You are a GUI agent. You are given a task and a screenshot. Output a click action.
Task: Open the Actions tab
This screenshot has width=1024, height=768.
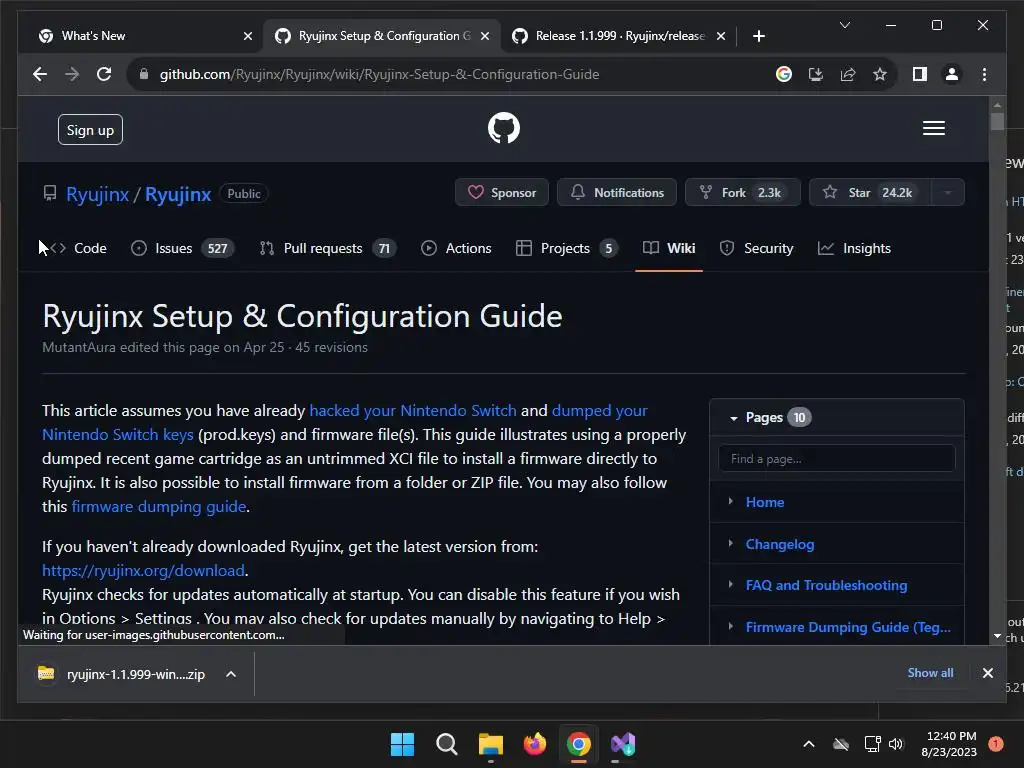click(x=456, y=248)
